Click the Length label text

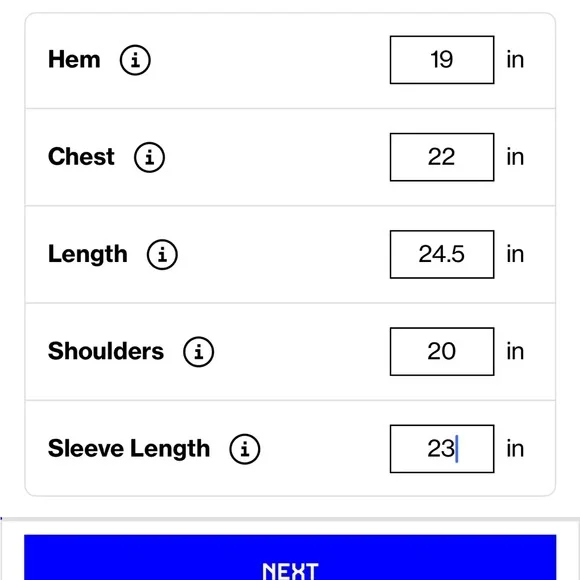[x=88, y=255]
